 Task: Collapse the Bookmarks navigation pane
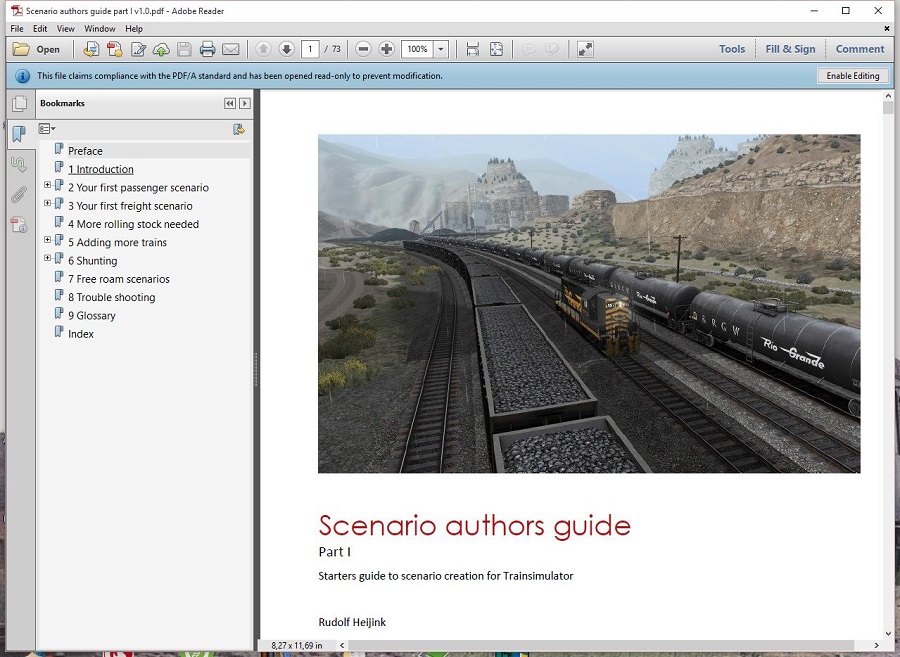pos(230,103)
